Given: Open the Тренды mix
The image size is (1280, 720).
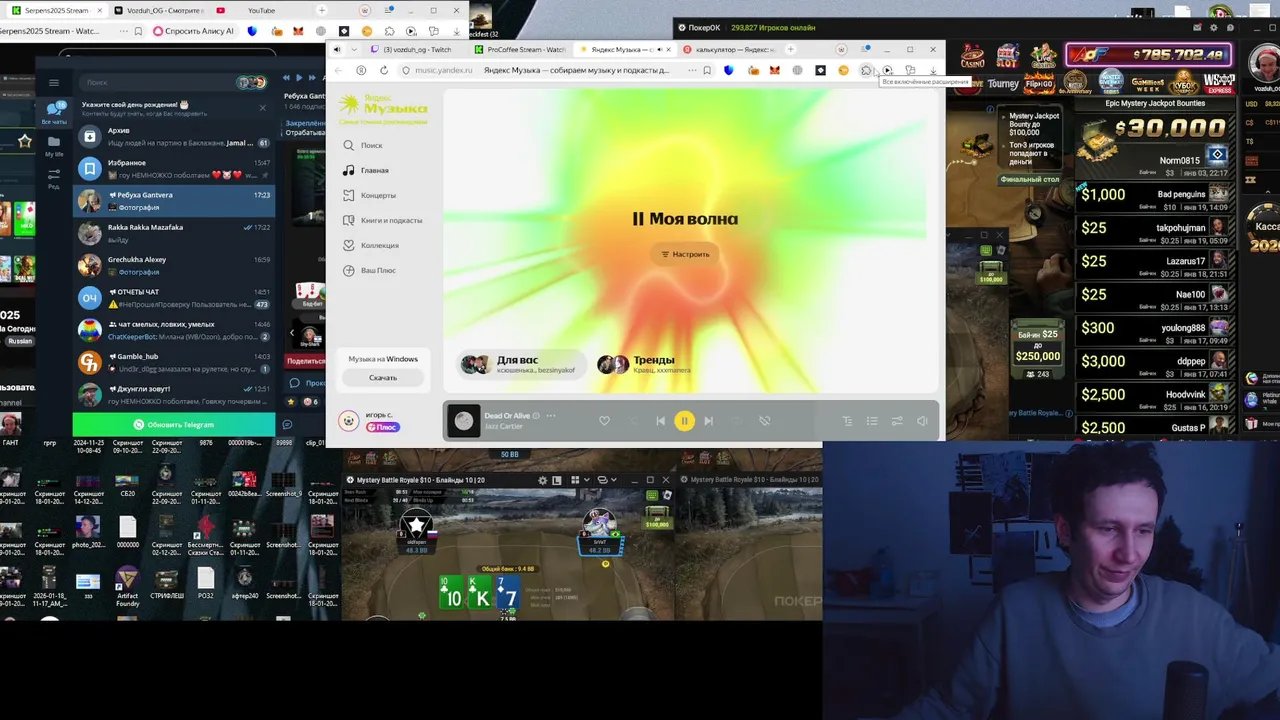Looking at the screenshot, I should 644,364.
